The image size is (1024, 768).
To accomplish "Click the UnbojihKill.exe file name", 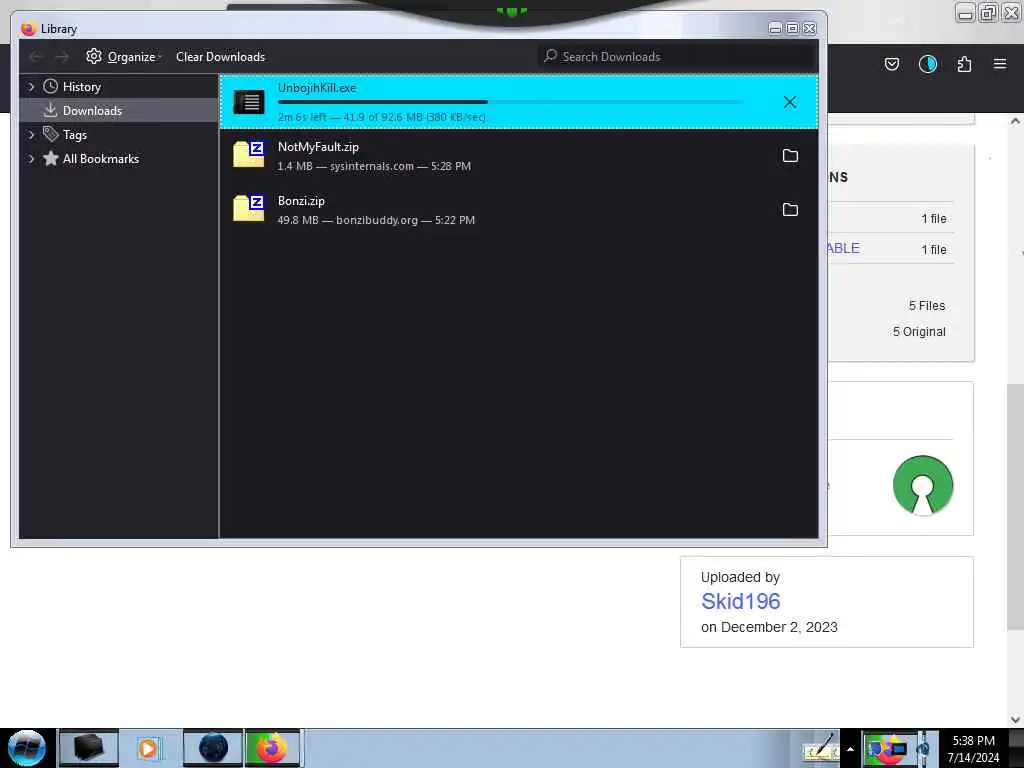I will point(317,88).
